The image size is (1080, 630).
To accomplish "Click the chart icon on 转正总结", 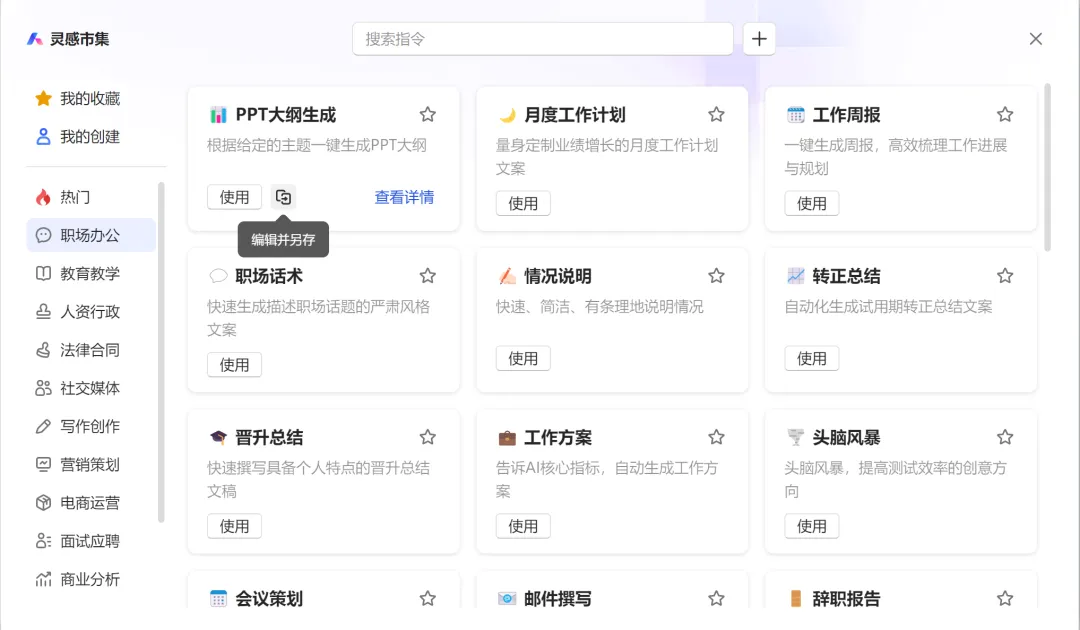I will 796,276.
